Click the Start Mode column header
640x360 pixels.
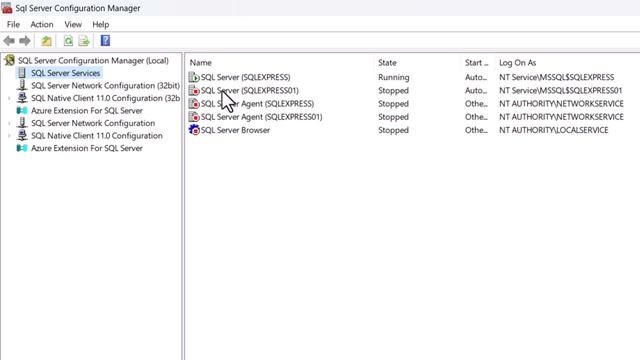pyautogui.click(x=476, y=63)
